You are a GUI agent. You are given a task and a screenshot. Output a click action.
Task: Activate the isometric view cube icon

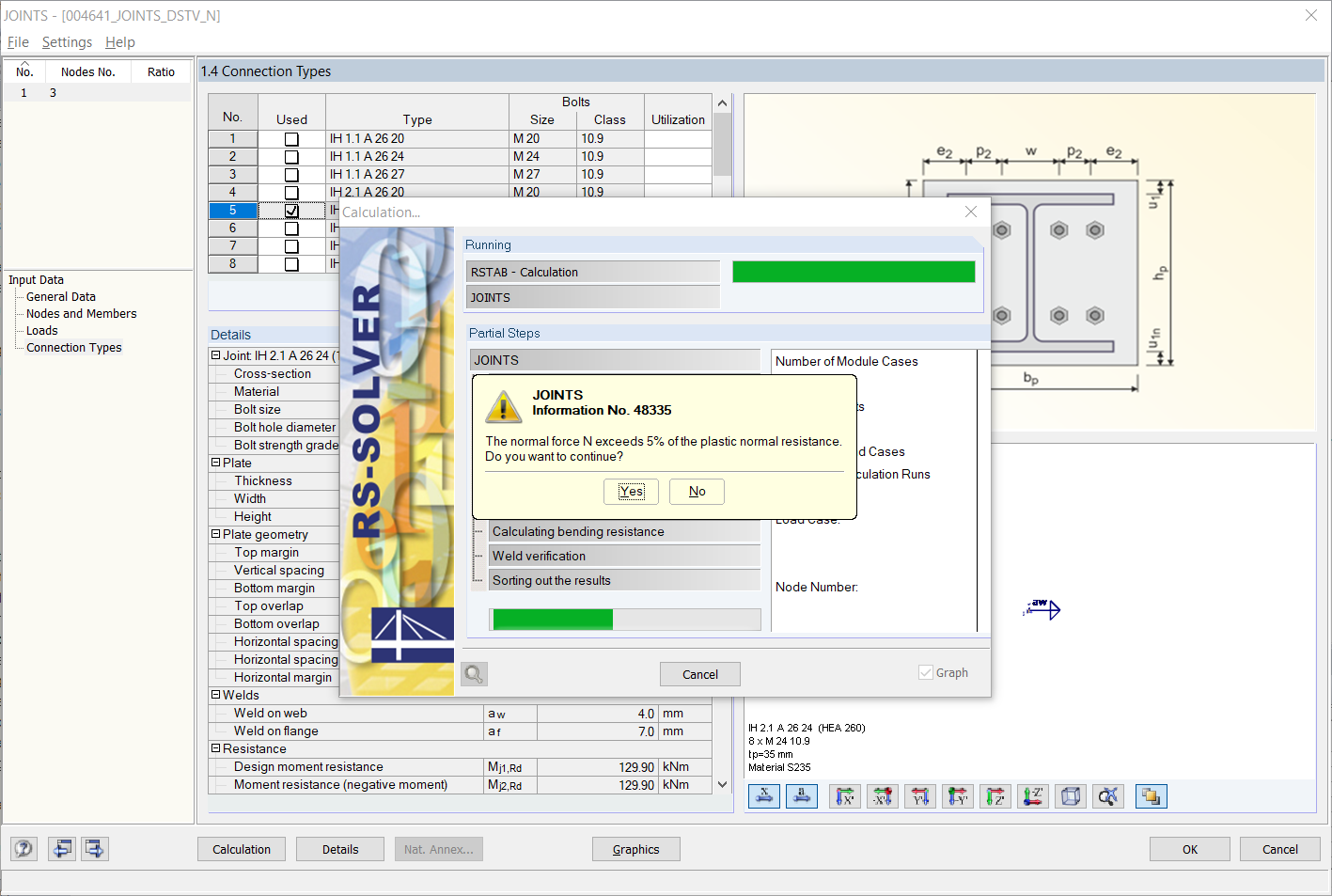(x=1070, y=795)
